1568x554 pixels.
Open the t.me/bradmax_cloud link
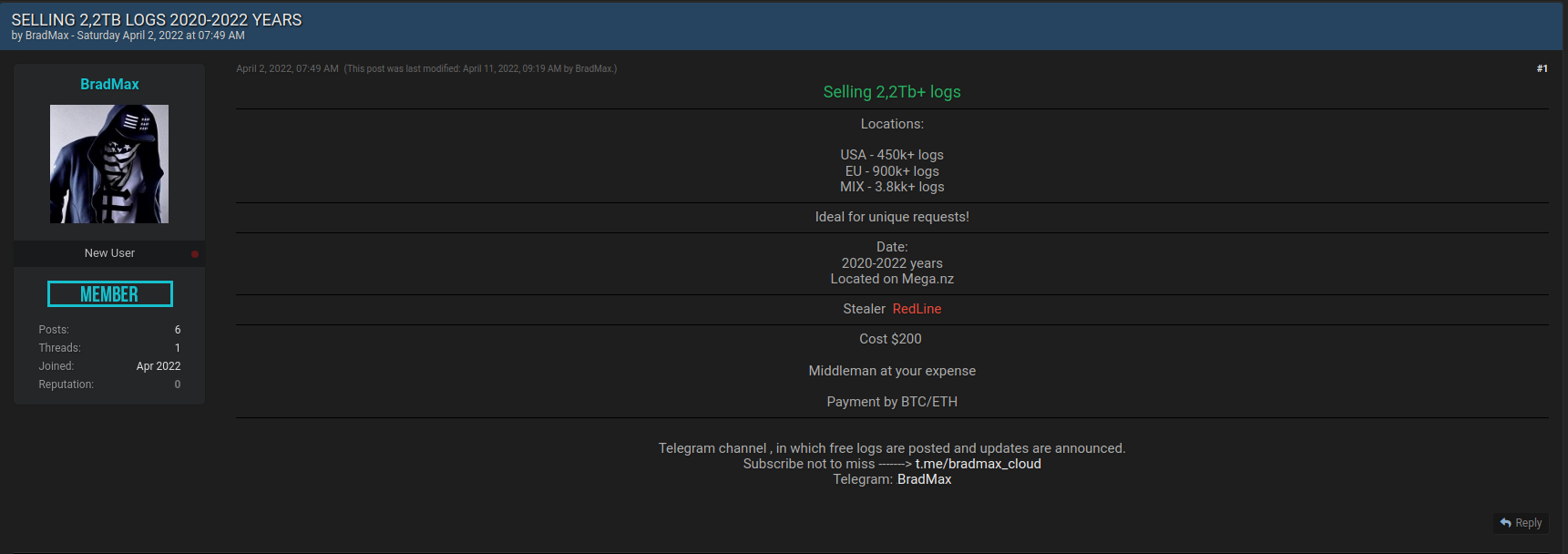[x=978, y=464]
